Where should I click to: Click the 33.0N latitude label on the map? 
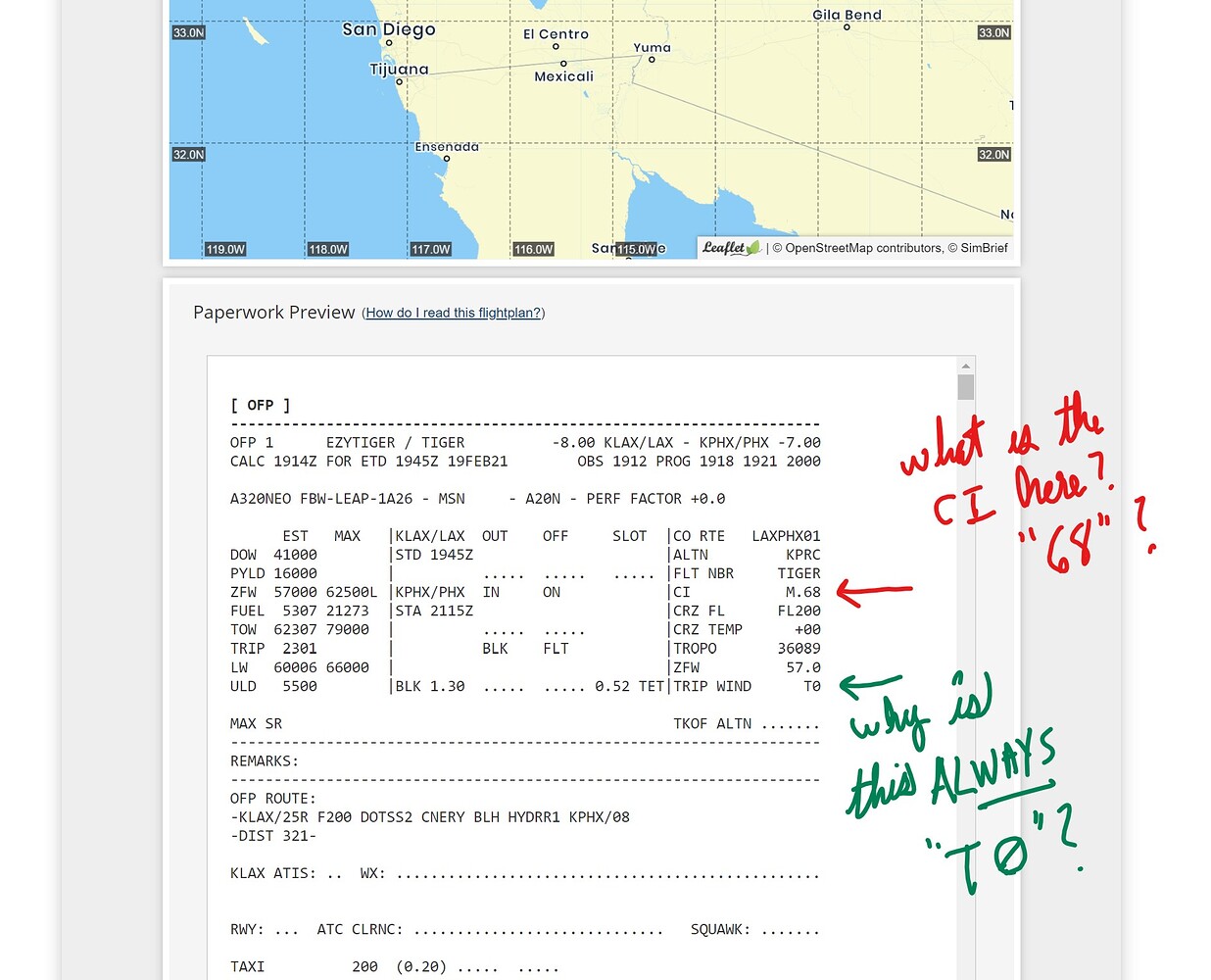pyautogui.click(x=187, y=32)
